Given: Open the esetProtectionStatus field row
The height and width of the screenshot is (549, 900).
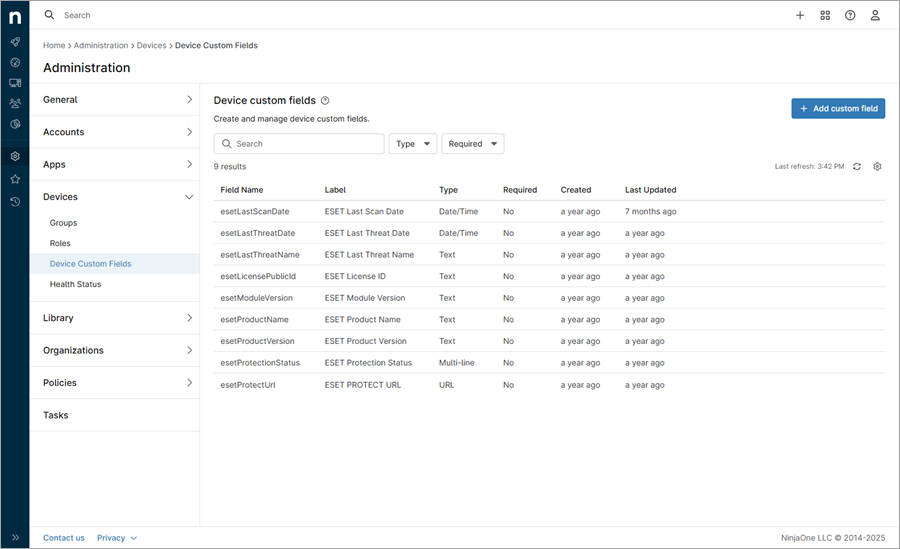Looking at the screenshot, I should [260, 363].
